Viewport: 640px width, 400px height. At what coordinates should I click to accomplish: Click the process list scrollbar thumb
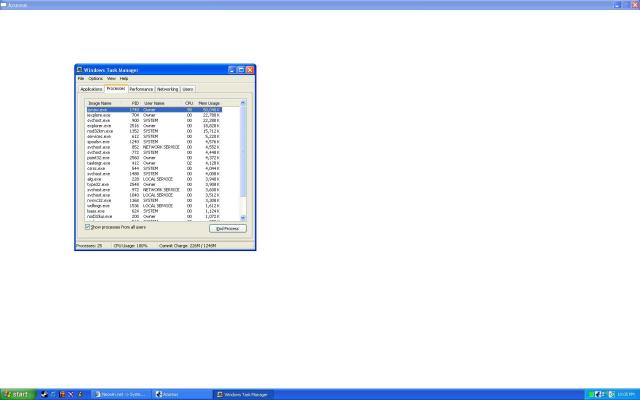click(243, 151)
